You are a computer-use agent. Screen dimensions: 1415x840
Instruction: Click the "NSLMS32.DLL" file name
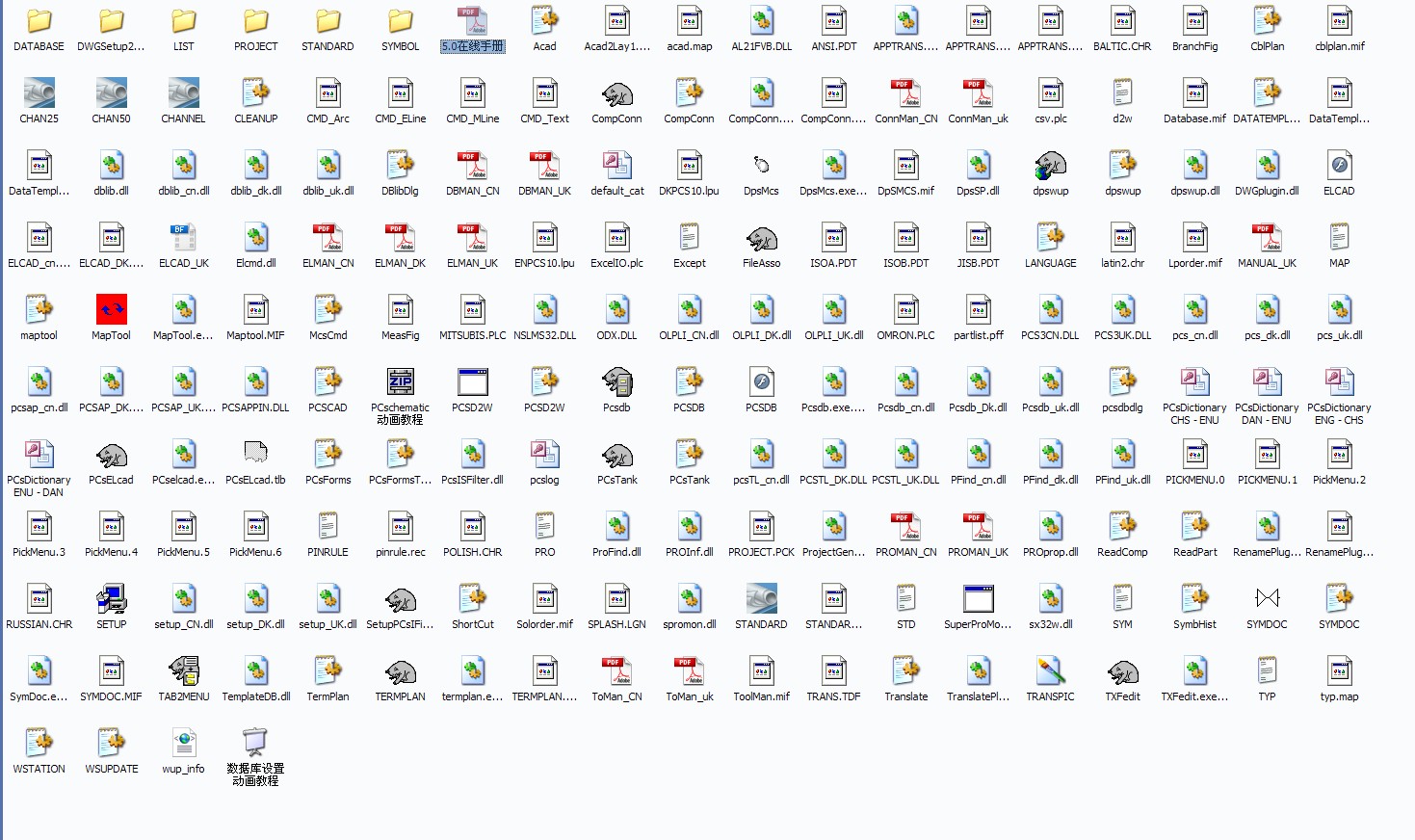point(545,335)
